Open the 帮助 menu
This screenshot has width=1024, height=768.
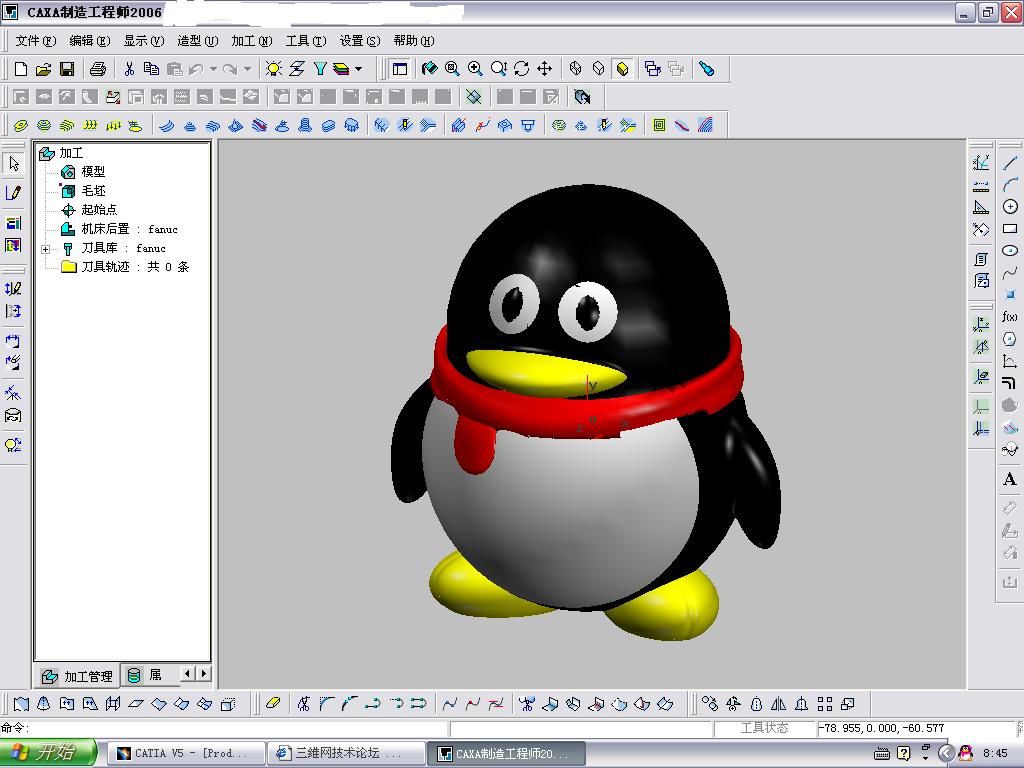(413, 40)
